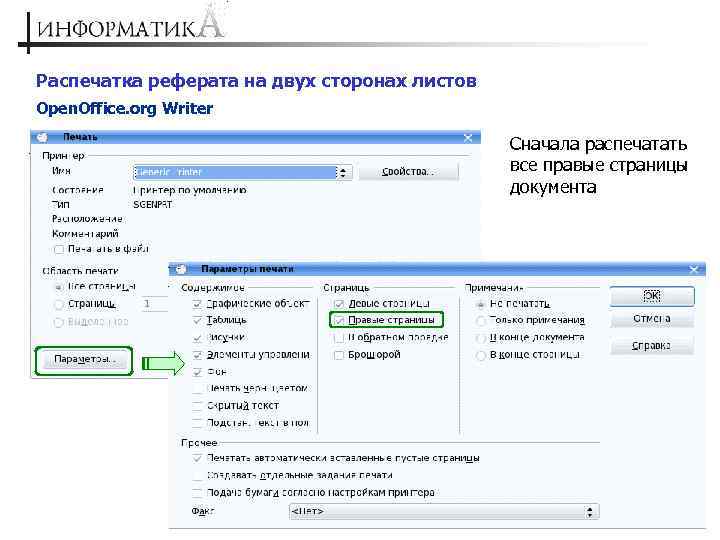The width and height of the screenshot is (720, 540).
Task: Select Только примечания radio
Action: (480, 321)
